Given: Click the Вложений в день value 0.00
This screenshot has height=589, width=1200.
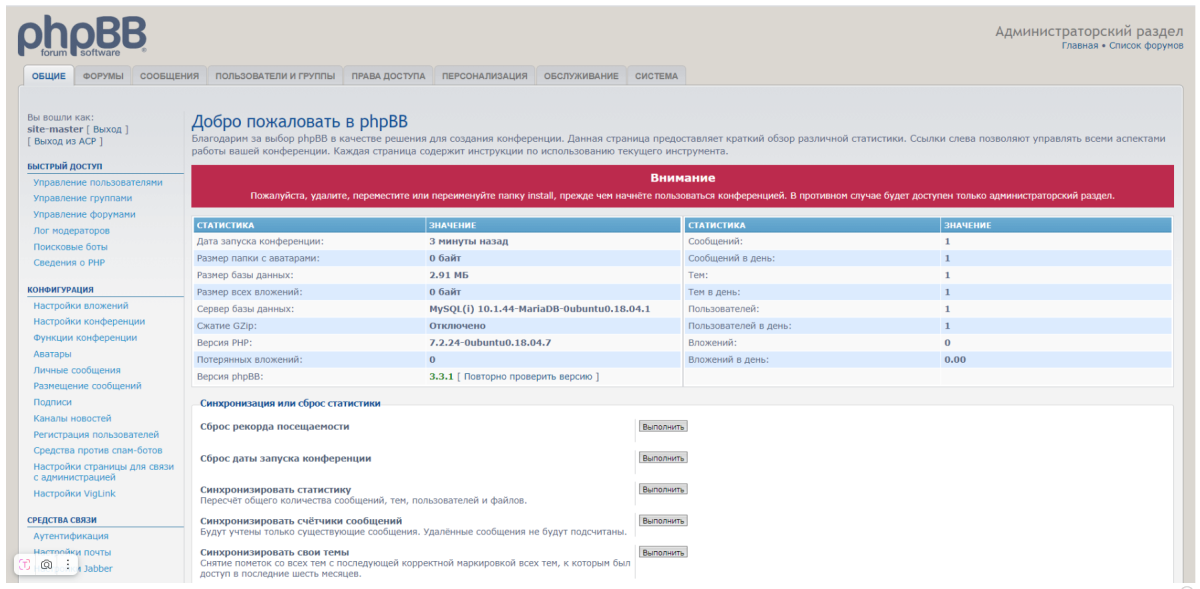Looking at the screenshot, I should click(x=955, y=359).
